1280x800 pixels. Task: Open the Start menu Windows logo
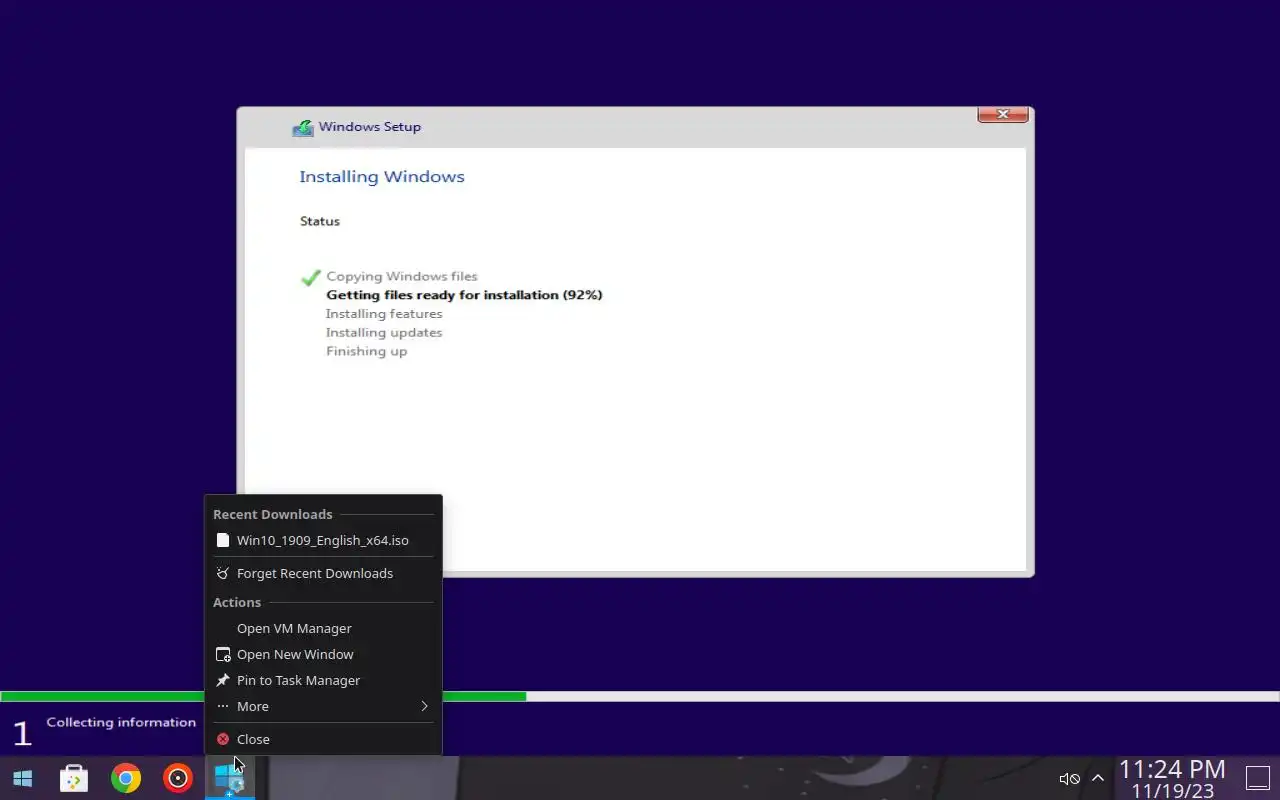click(22, 778)
